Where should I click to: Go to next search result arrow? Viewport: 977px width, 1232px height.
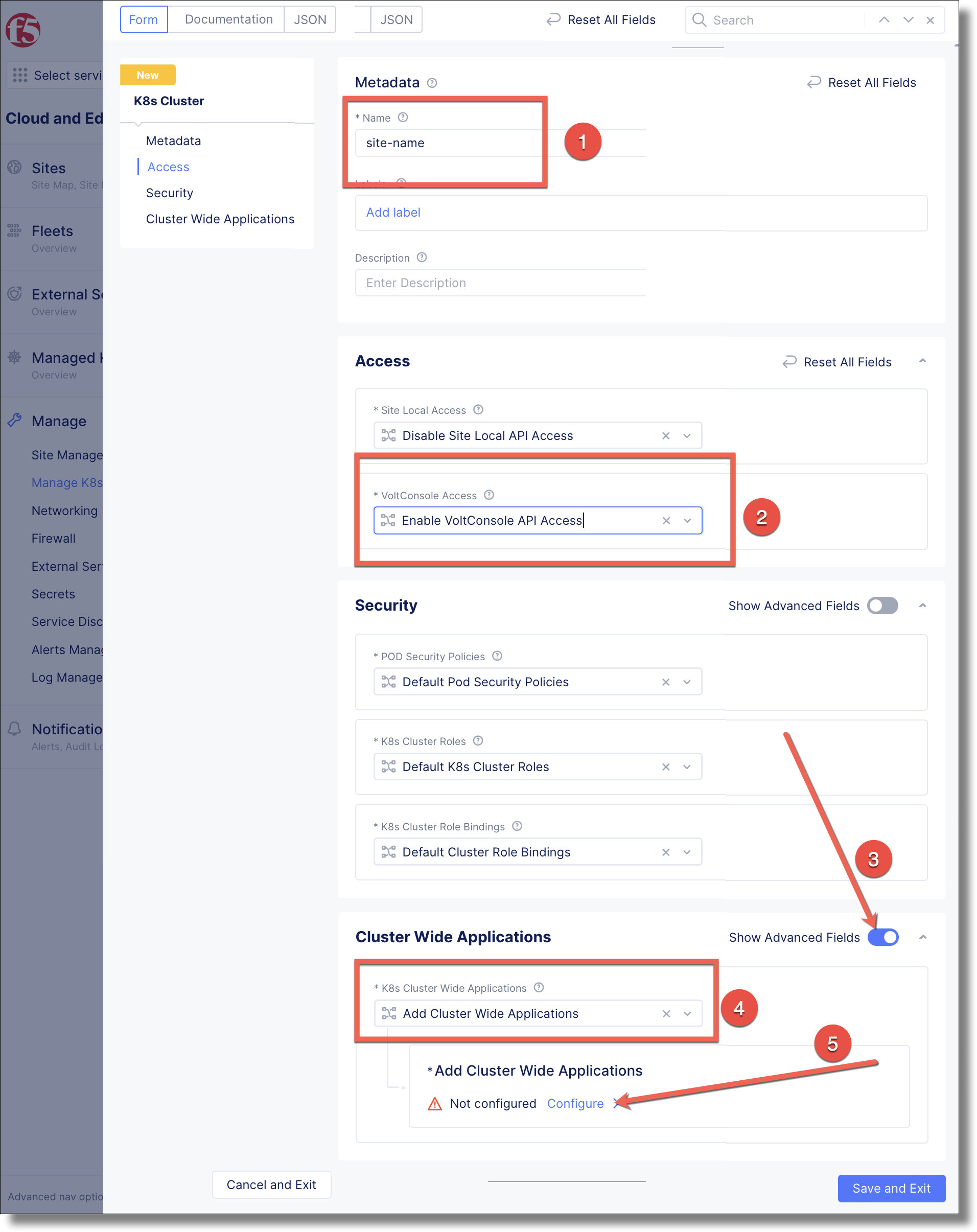pos(909,20)
